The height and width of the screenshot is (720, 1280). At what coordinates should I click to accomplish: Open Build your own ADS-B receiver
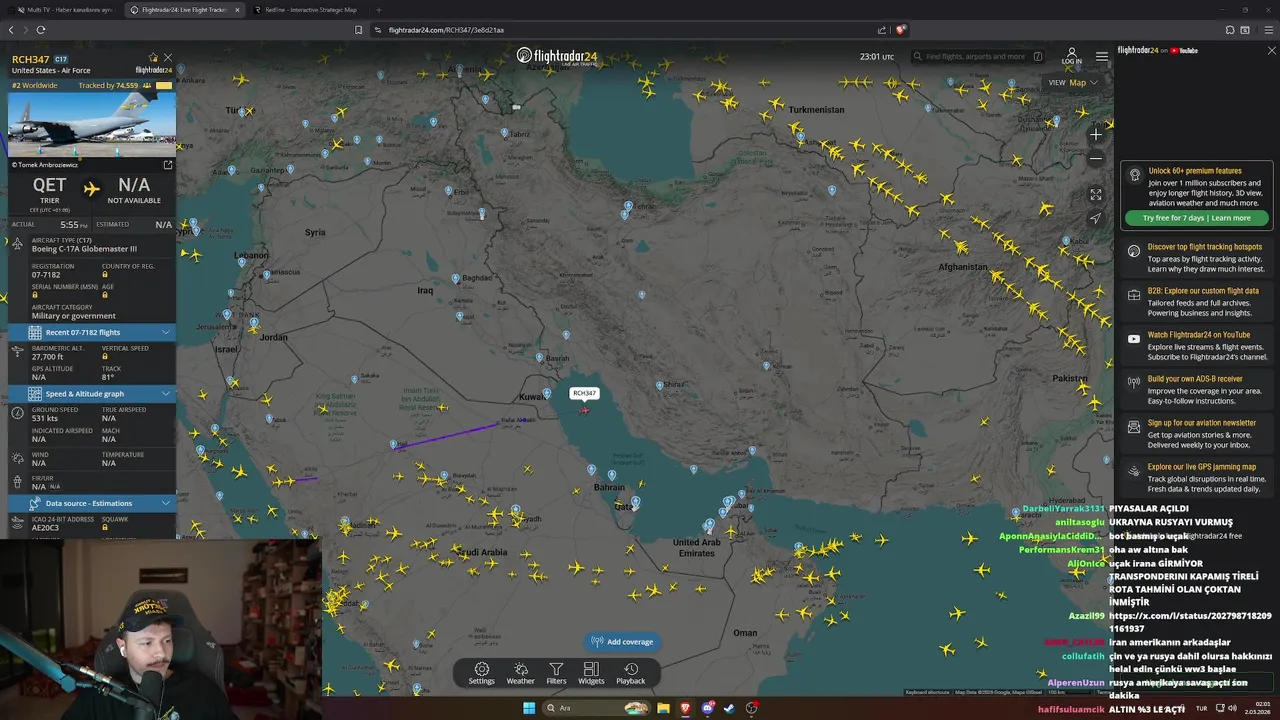[x=1196, y=389]
